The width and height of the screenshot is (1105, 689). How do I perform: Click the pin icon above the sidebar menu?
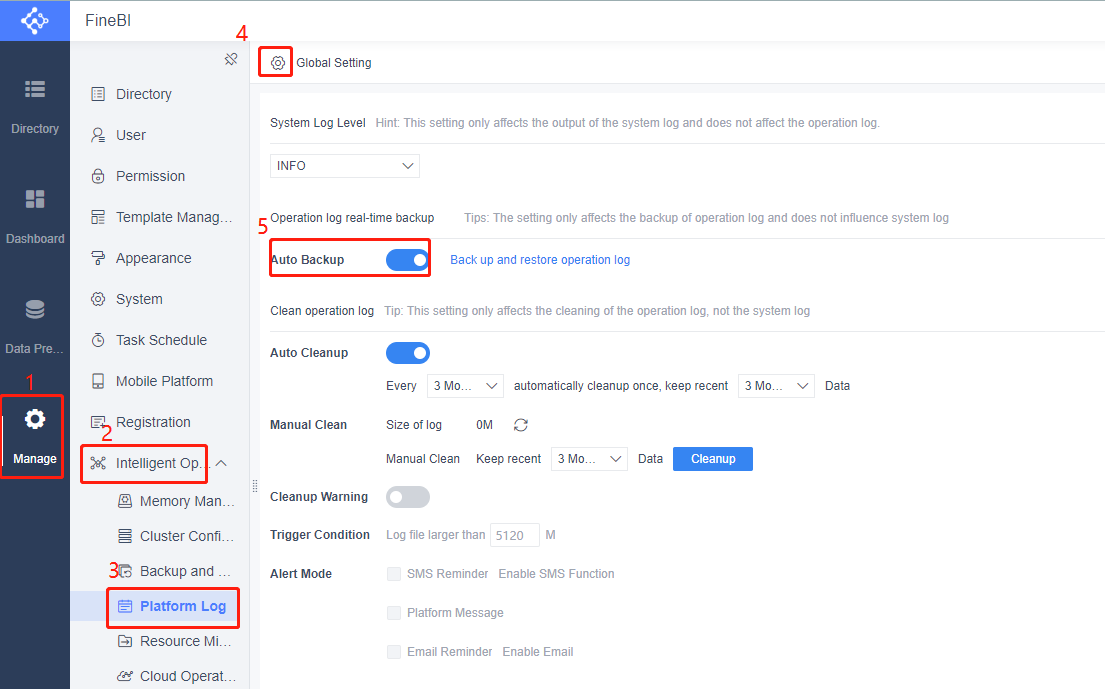click(x=231, y=60)
